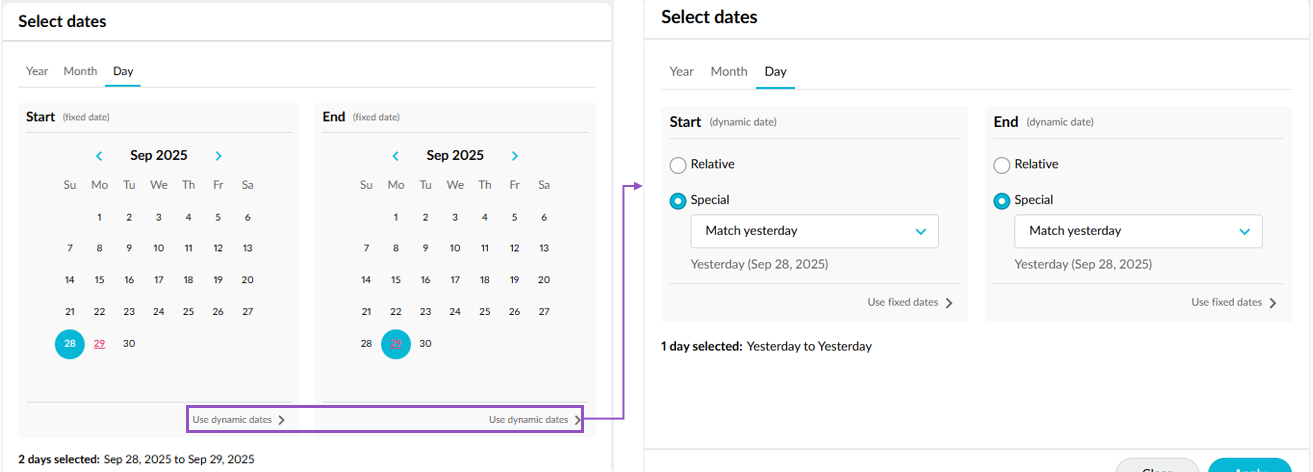Go to previous month in End calendar
The width and height of the screenshot is (1313, 472).
(x=395, y=156)
